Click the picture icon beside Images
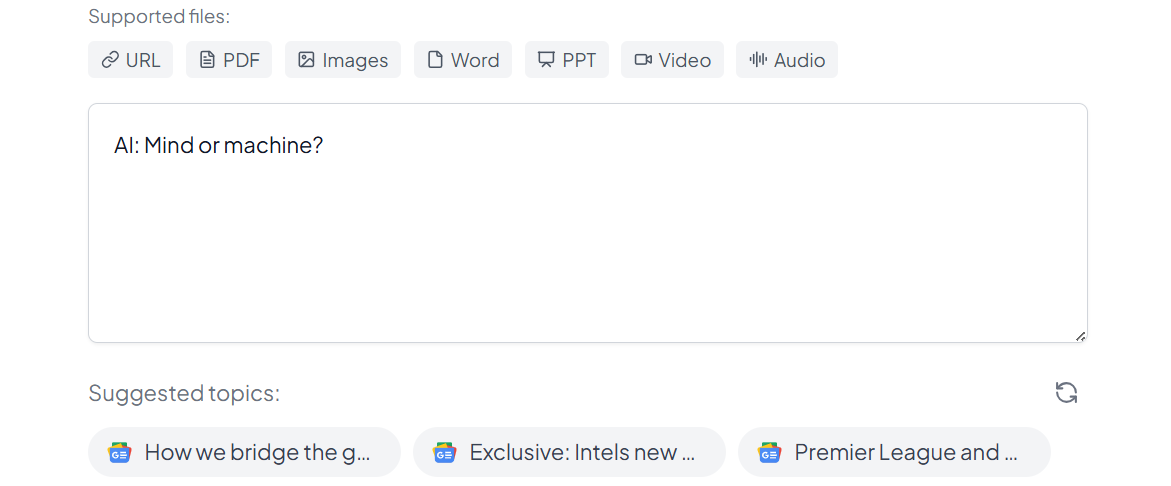The width and height of the screenshot is (1171, 486). (306, 60)
